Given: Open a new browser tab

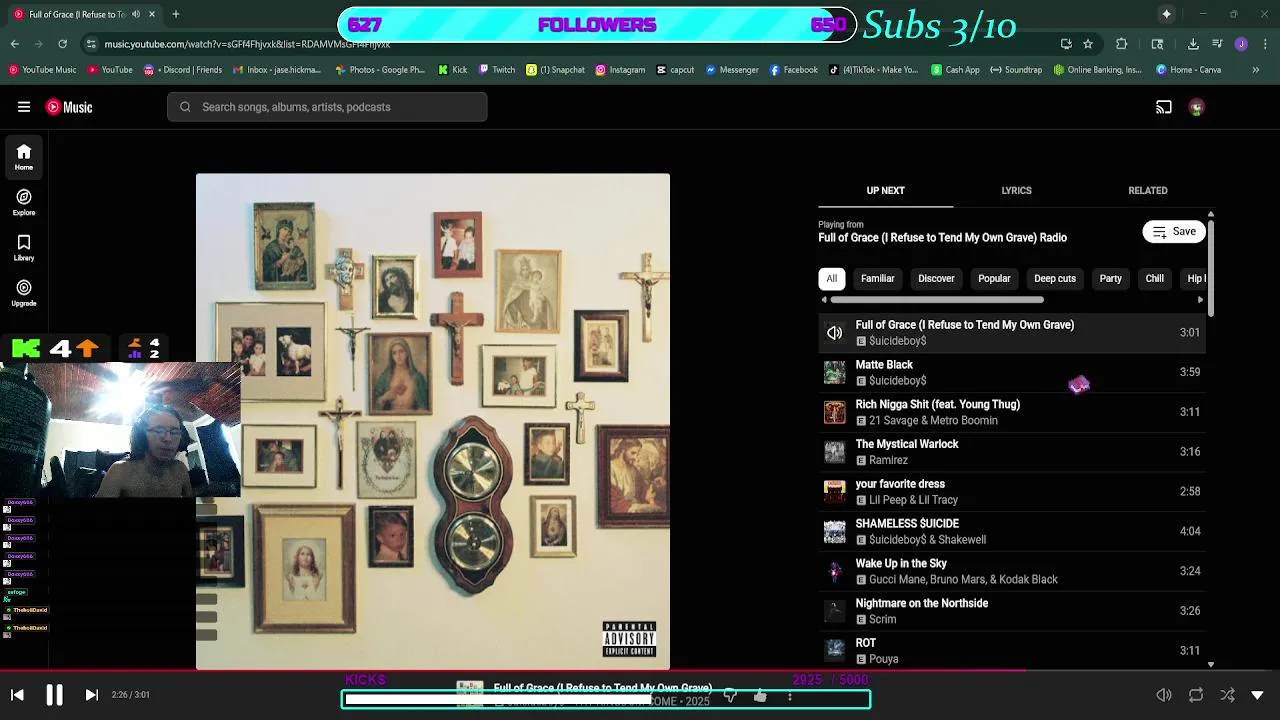Looking at the screenshot, I should pyautogui.click(x=176, y=14).
